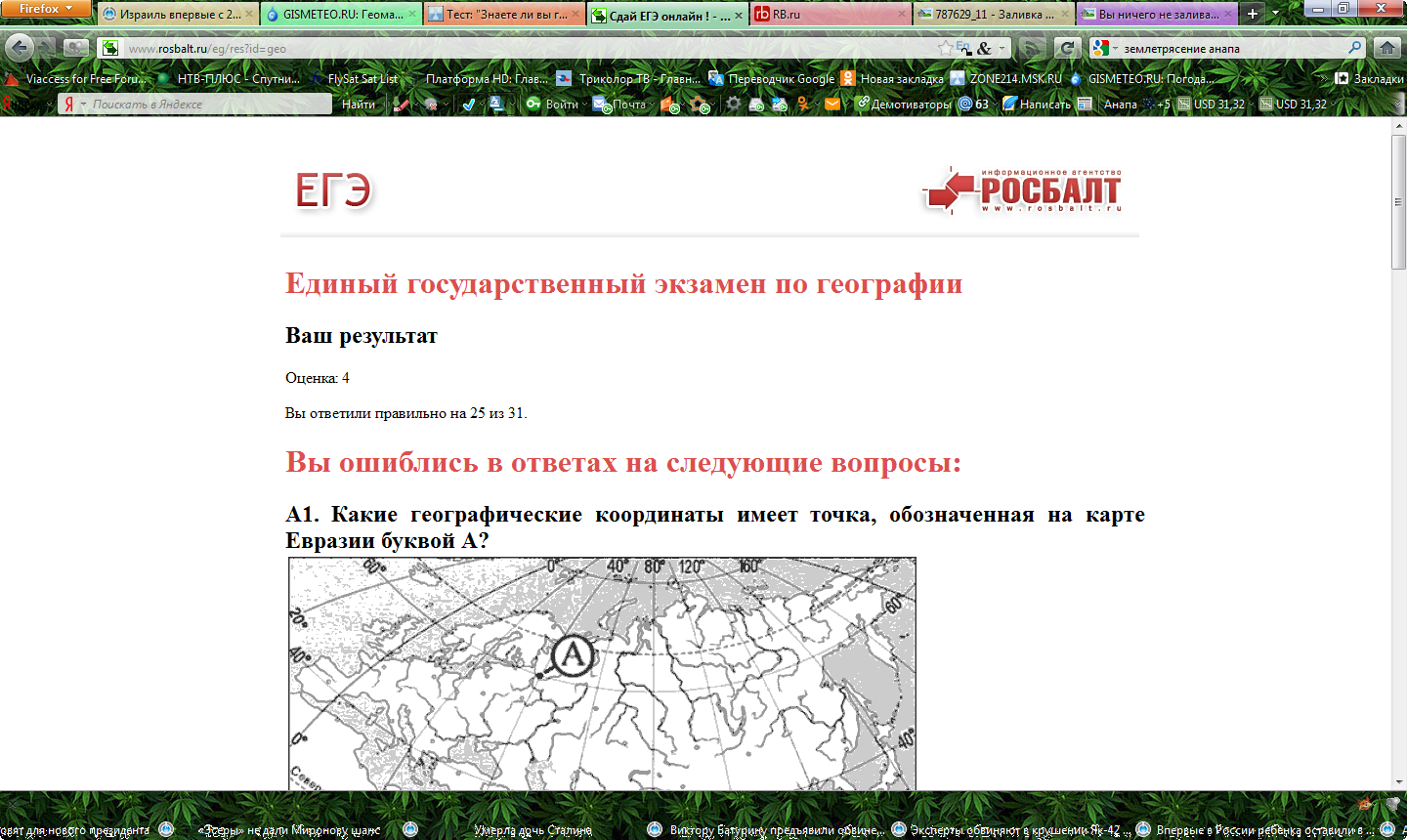Viewport: 1407px width, 840px height.
Task: Click the red ЕГЭ logo
Action: (333, 190)
